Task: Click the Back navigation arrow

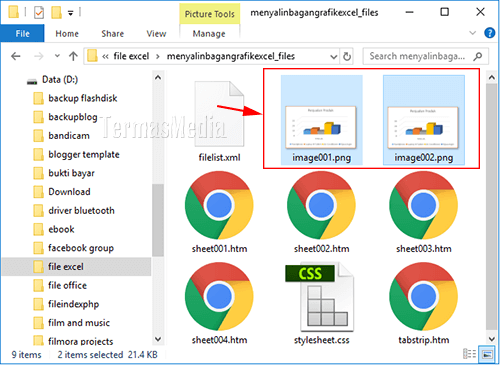Action: [16, 56]
